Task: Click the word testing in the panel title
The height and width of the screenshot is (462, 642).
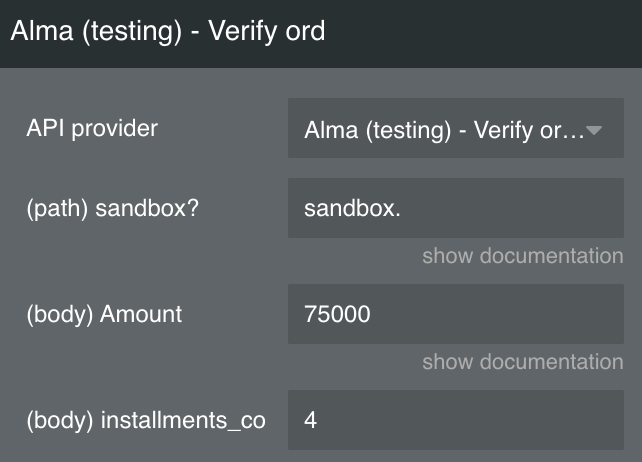Action: click(132, 32)
